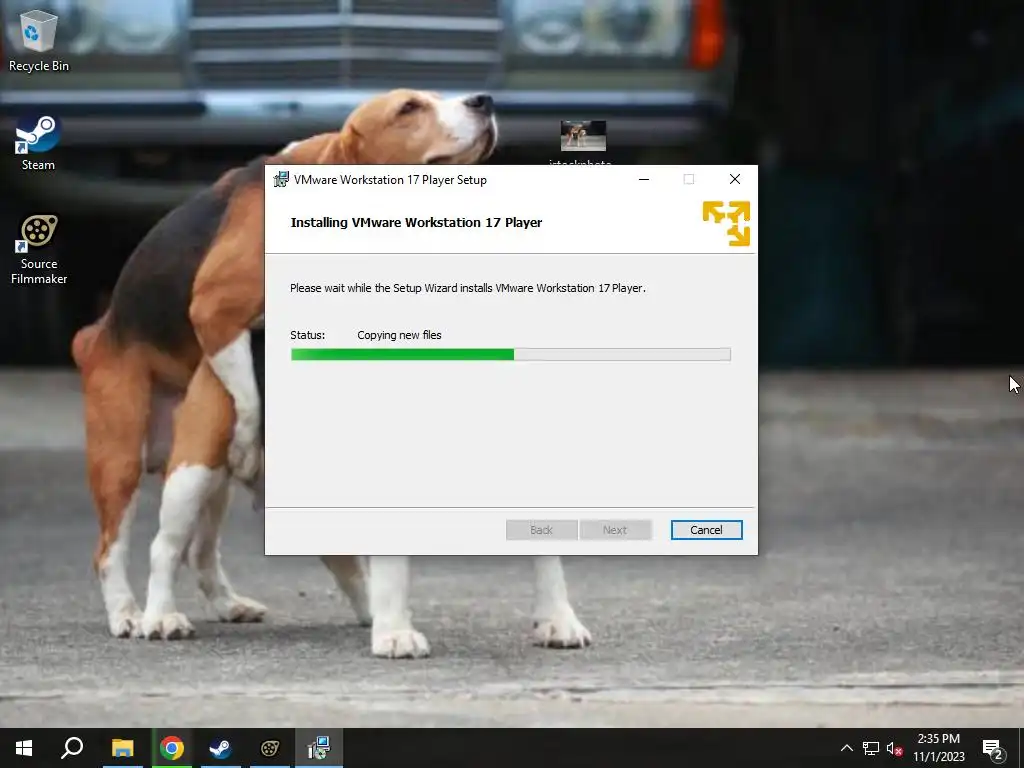Open the Recycle Bin desktop icon
Image resolution: width=1024 pixels, height=768 pixels.
pyautogui.click(x=39, y=40)
